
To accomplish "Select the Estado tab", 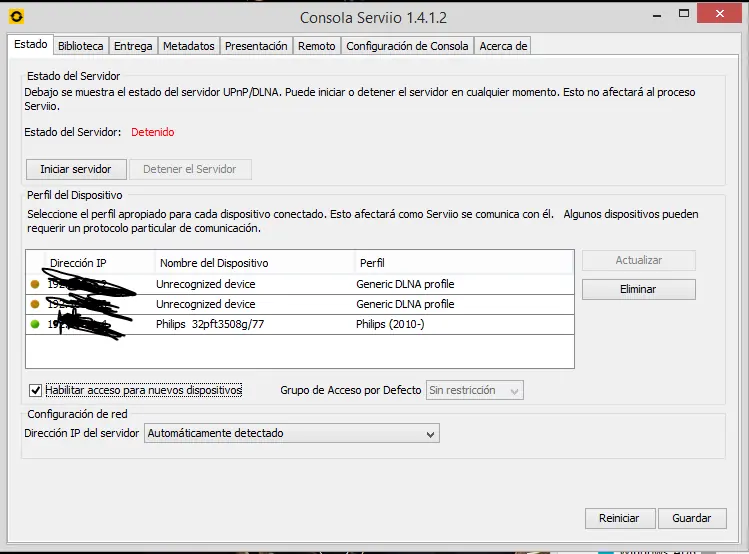I will coord(31,45).
